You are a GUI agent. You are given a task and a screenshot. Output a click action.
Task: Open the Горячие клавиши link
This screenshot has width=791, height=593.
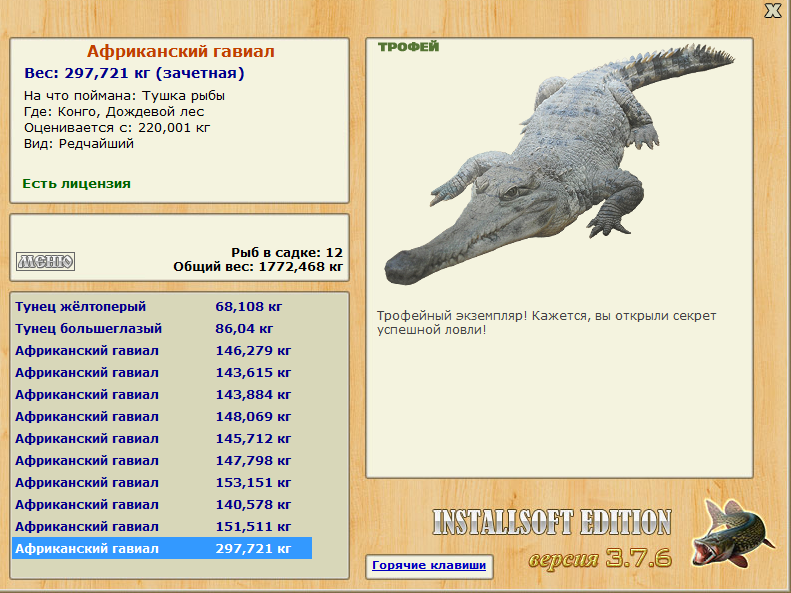[429, 565]
